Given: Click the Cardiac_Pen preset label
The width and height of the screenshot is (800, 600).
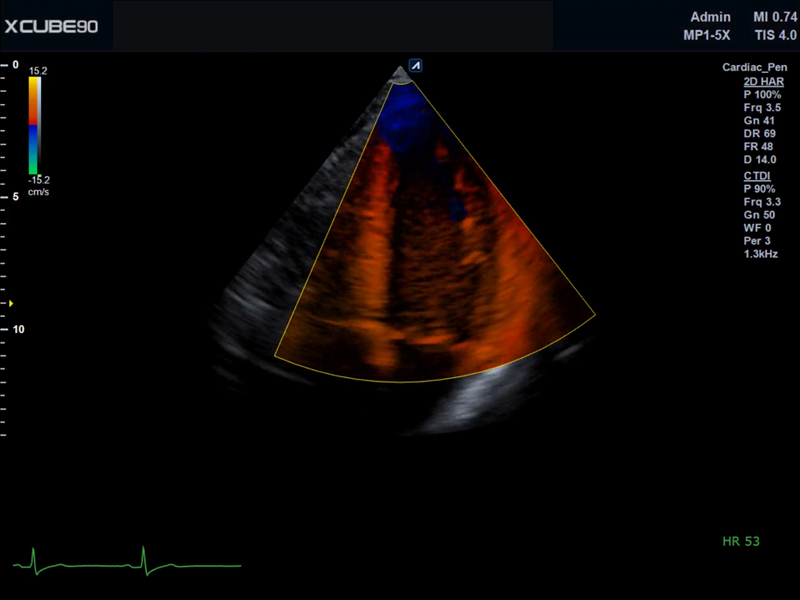Looking at the screenshot, I should click(755, 67).
